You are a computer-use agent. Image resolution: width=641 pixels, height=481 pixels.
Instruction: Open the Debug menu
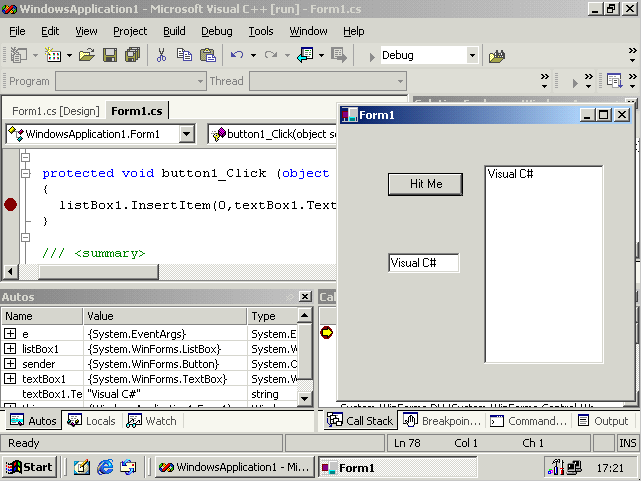pos(217,31)
